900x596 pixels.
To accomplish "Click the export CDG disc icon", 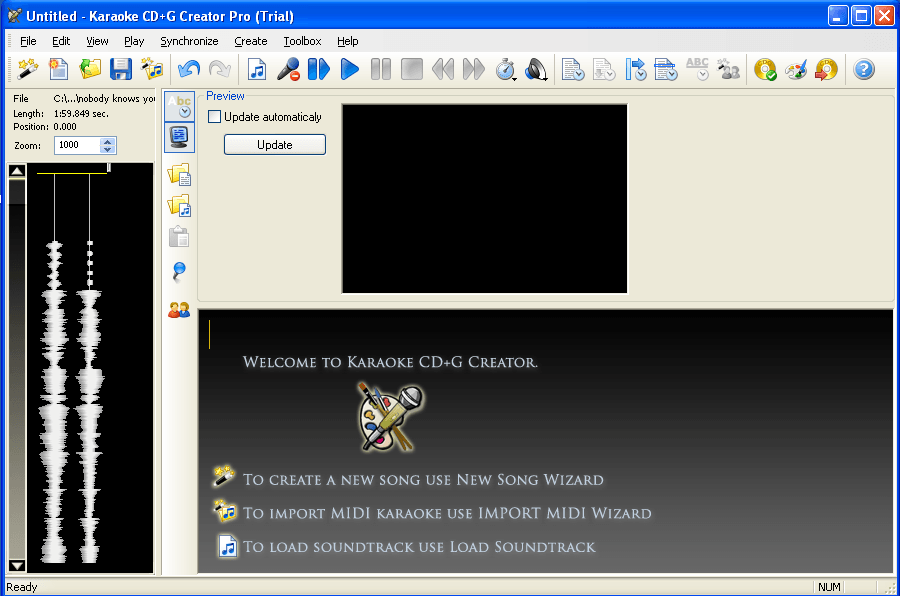I will (825, 68).
